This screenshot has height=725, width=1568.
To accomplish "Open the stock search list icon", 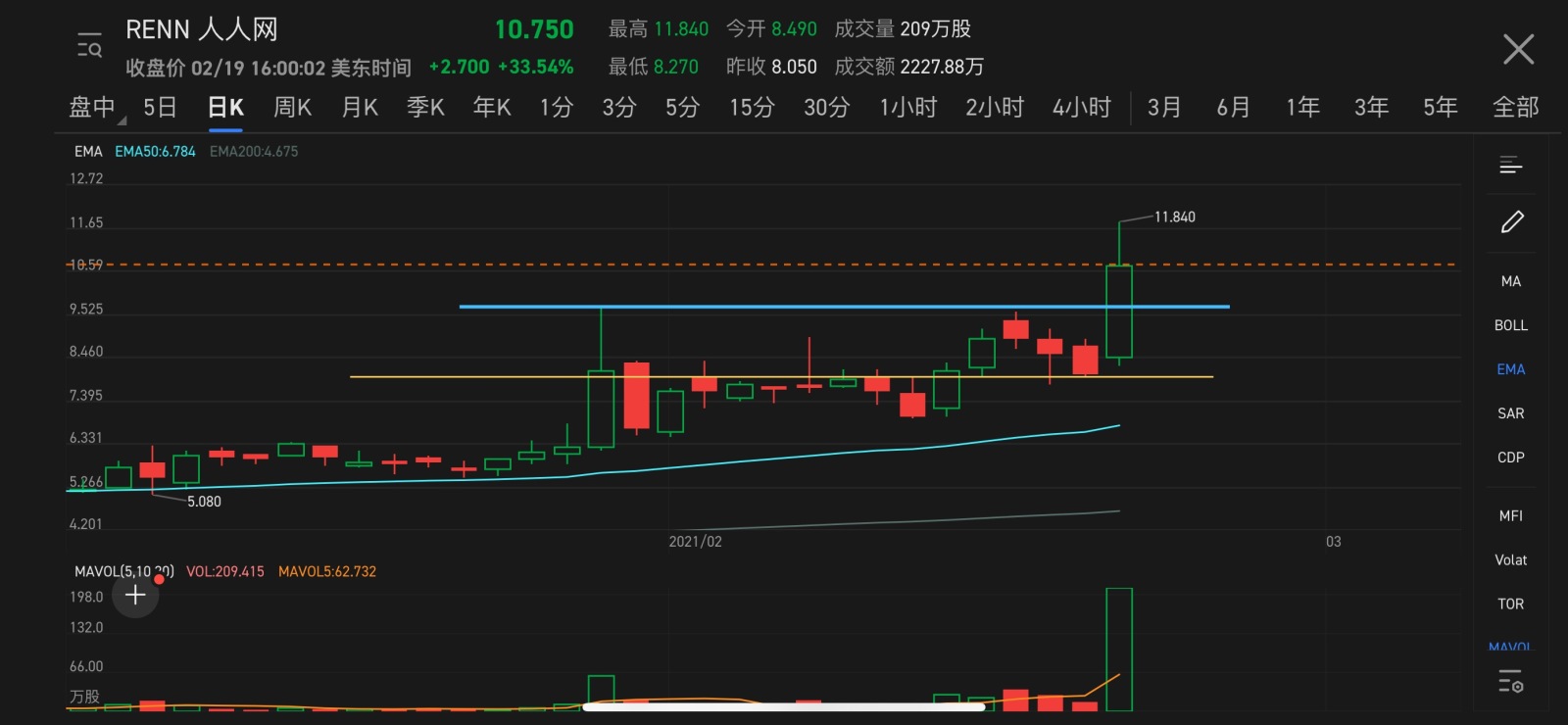I will pyautogui.click(x=89, y=45).
